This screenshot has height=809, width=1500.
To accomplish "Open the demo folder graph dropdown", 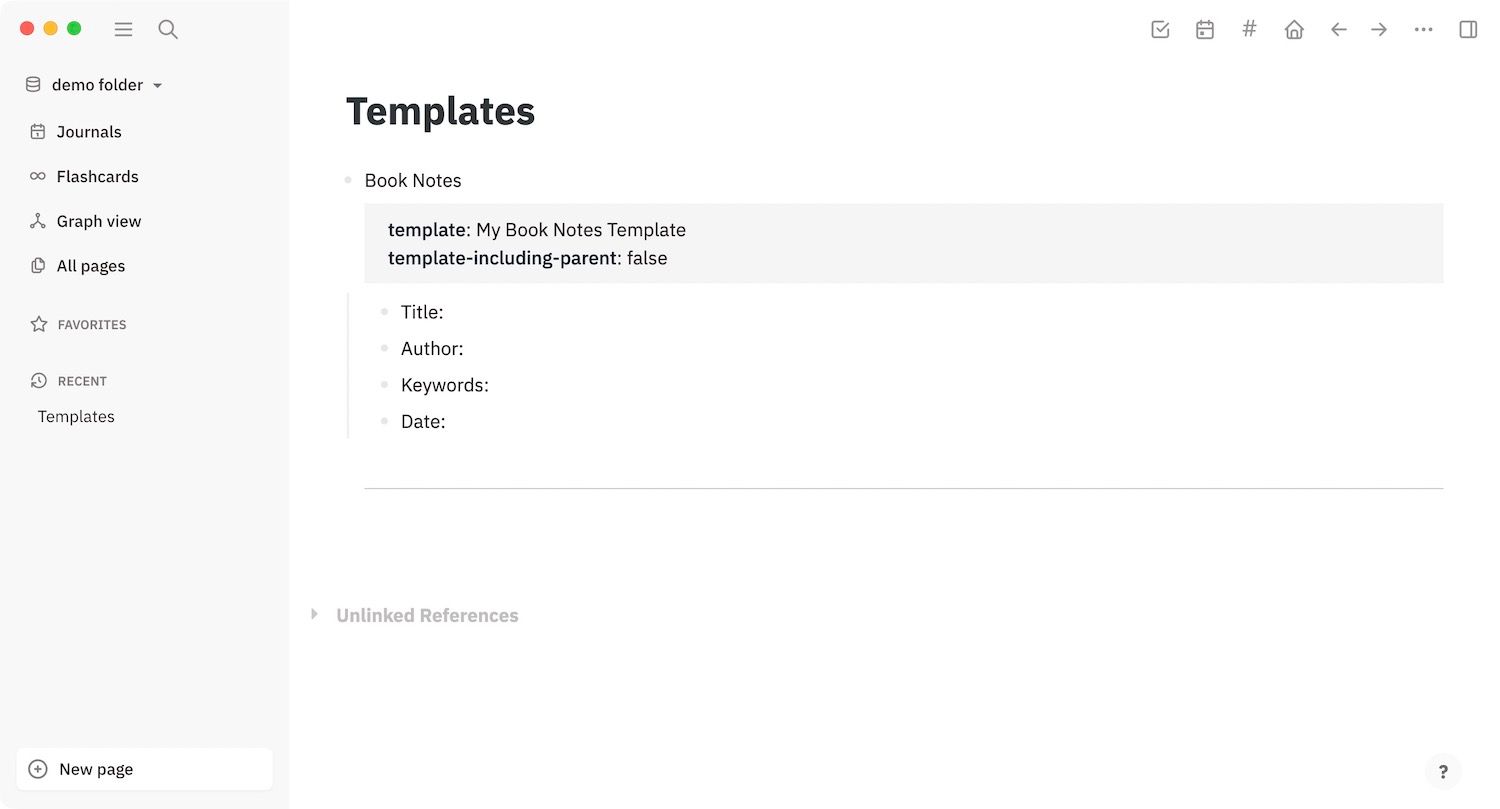I will point(95,85).
